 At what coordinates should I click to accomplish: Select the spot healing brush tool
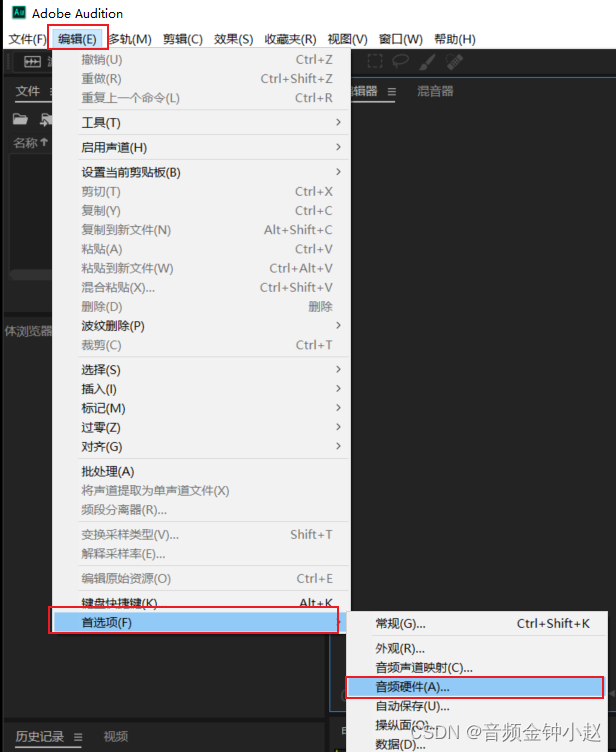pyautogui.click(x=454, y=61)
